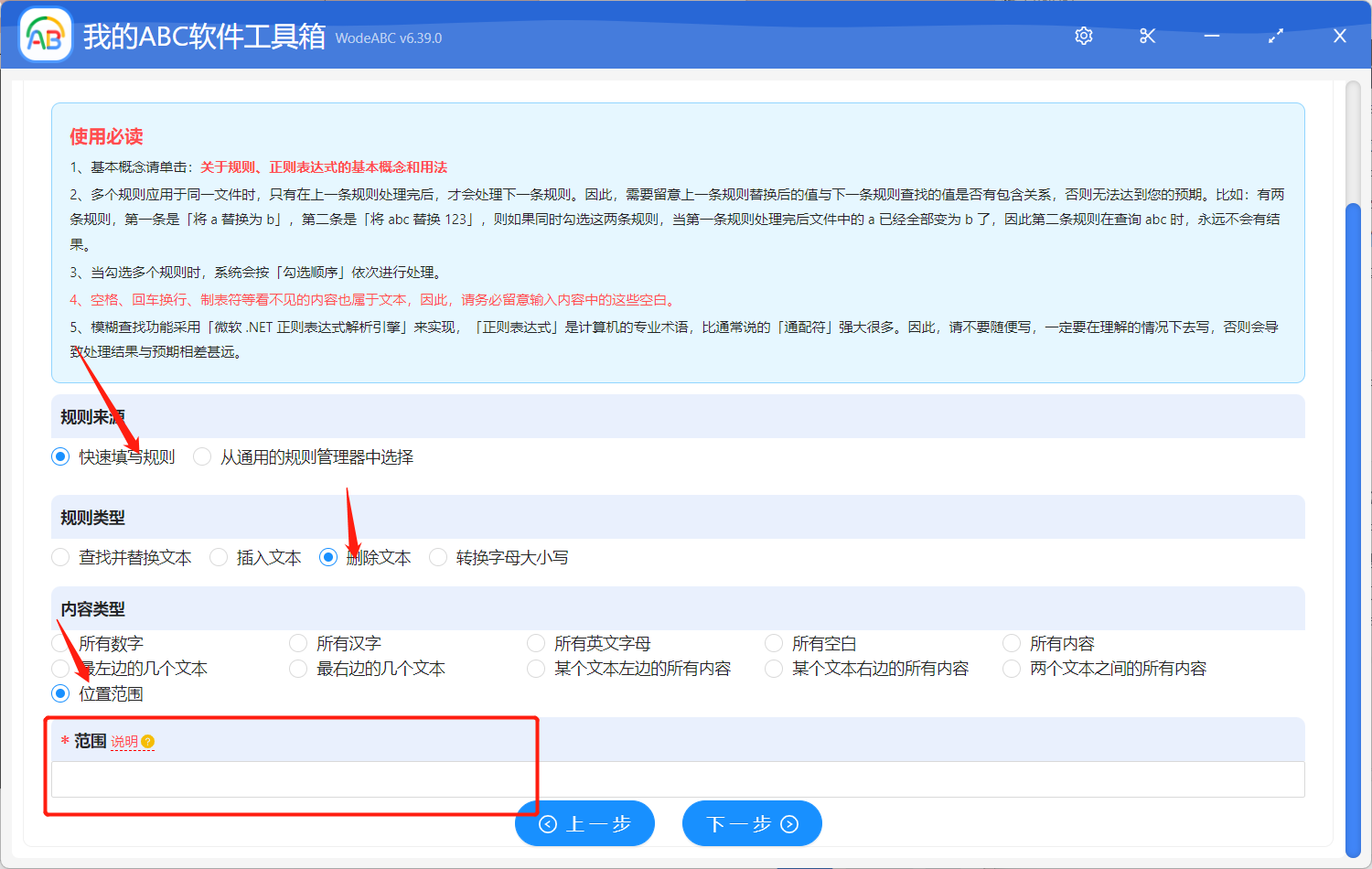Viewport: 1372px width, 869px height.
Task: Click the scissors icon in title bar
Action: [x=1147, y=36]
